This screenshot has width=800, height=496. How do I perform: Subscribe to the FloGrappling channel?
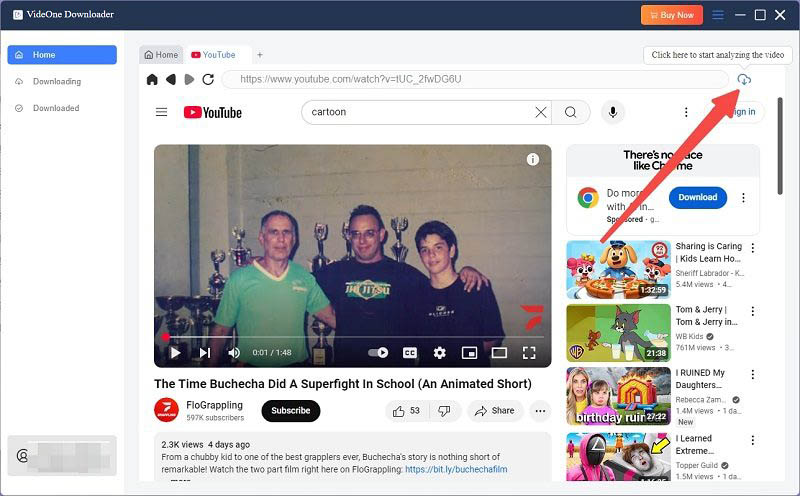pos(291,410)
